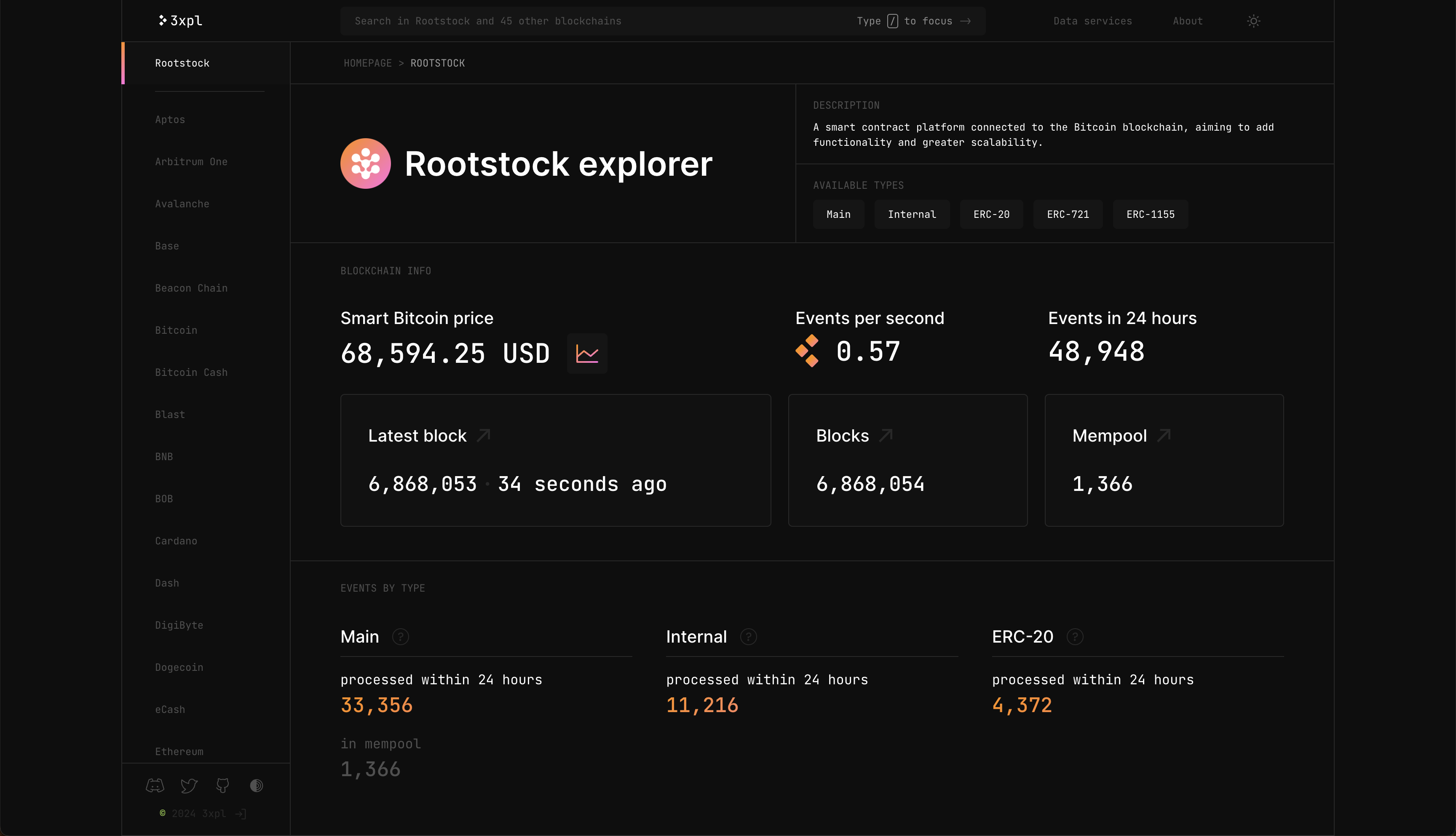Open the About menu
This screenshot has width=1456, height=836.
tap(1187, 21)
